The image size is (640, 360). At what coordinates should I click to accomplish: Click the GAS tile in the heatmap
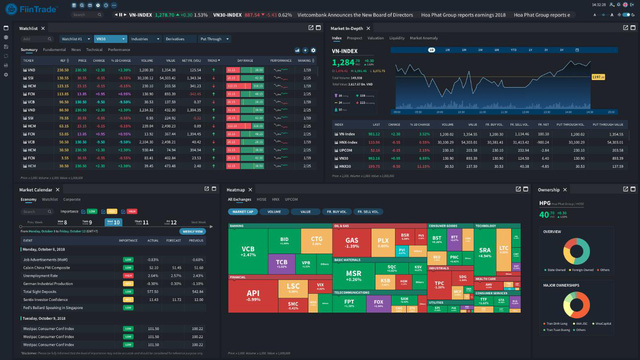(x=352, y=242)
